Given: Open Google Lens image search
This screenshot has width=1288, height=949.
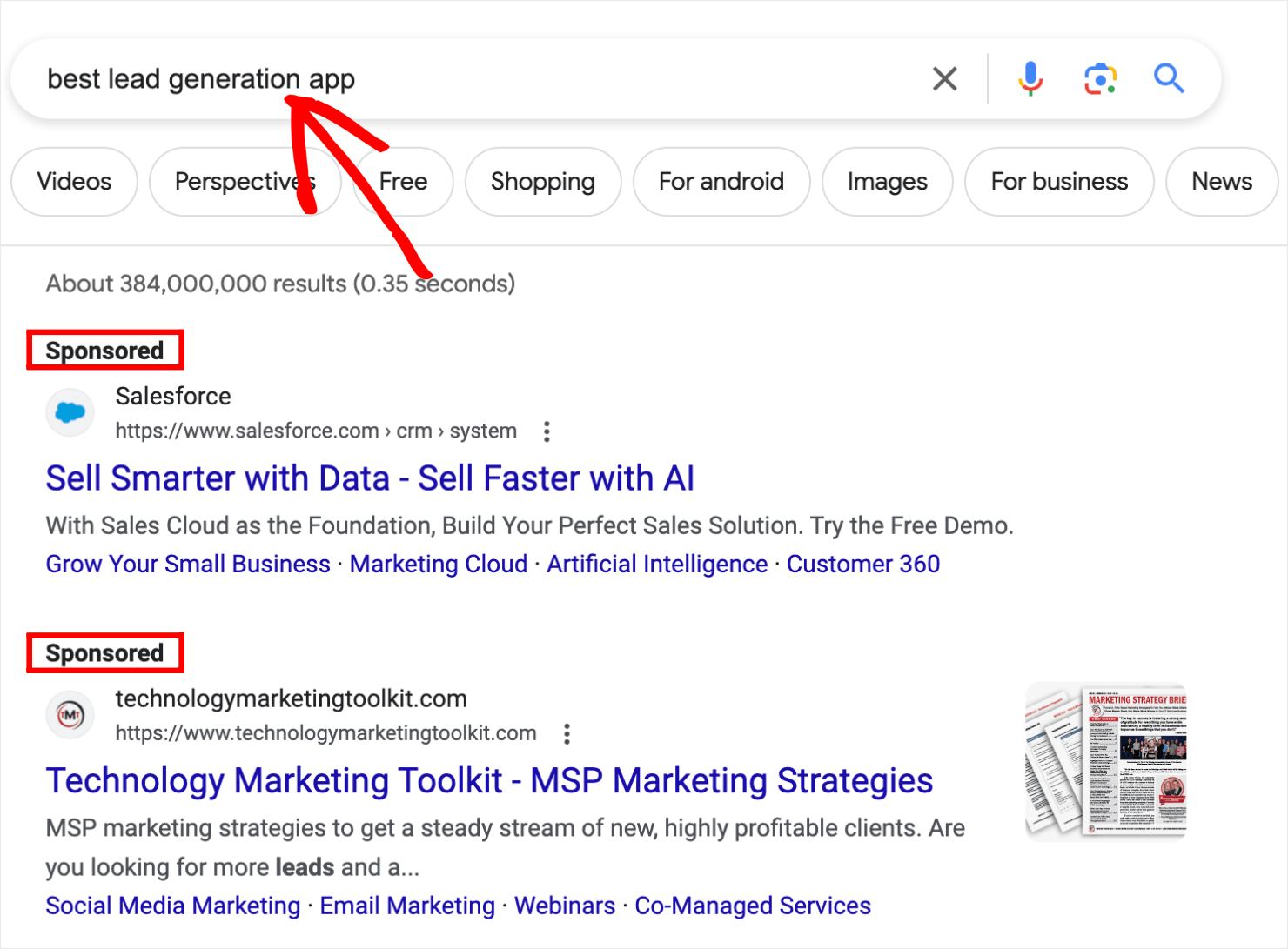Looking at the screenshot, I should tap(1099, 78).
